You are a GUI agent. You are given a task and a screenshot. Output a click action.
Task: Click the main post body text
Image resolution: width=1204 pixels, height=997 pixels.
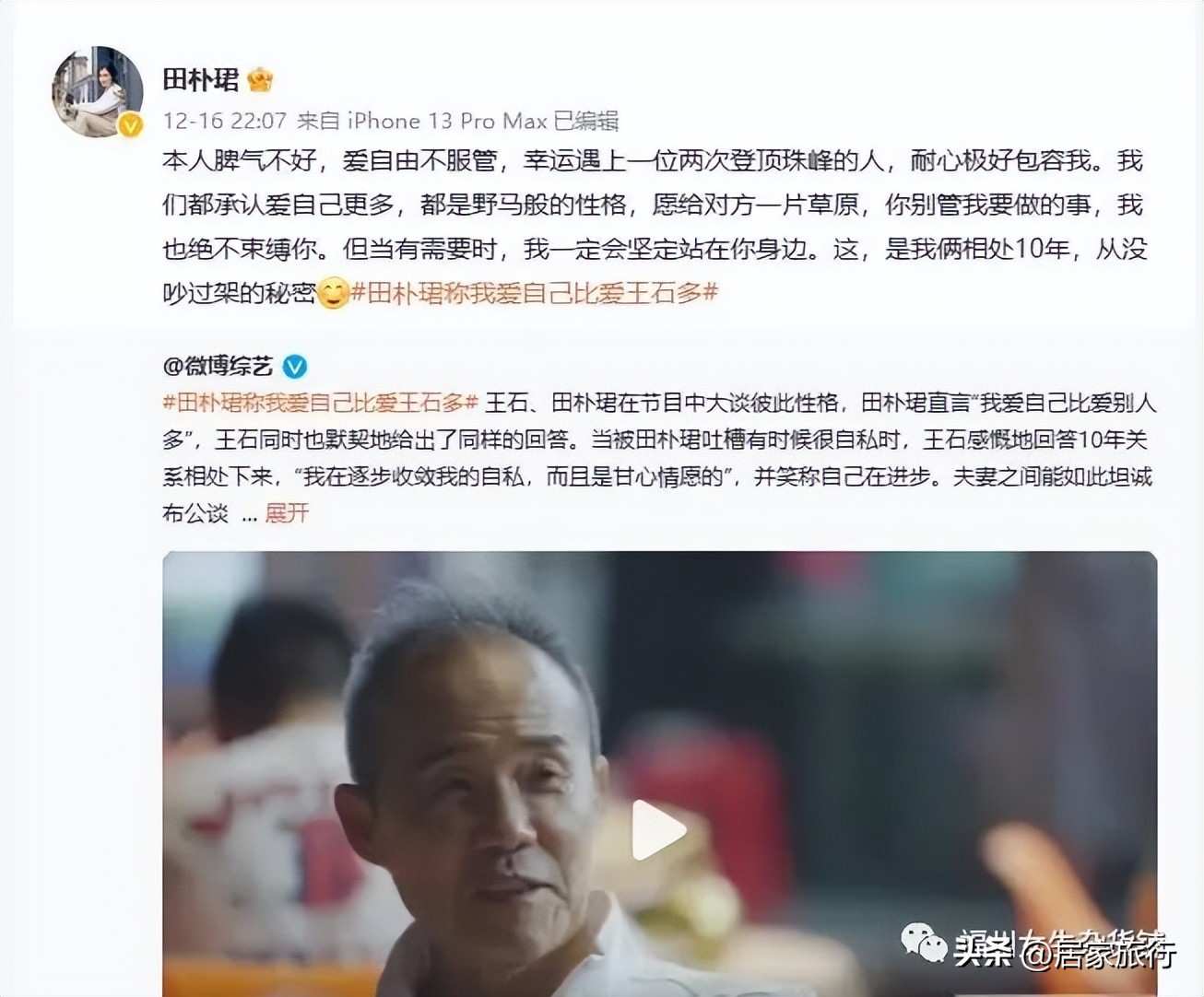tap(653, 227)
